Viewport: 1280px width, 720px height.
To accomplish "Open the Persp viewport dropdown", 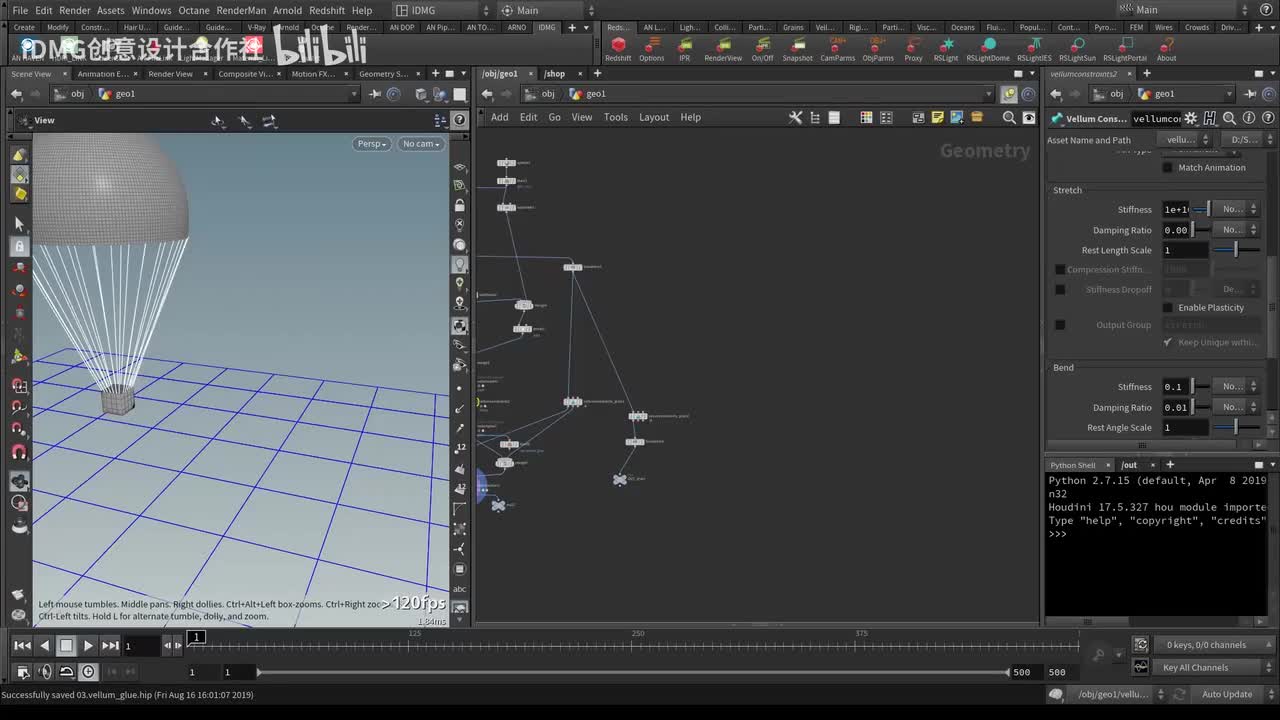I will (x=371, y=144).
